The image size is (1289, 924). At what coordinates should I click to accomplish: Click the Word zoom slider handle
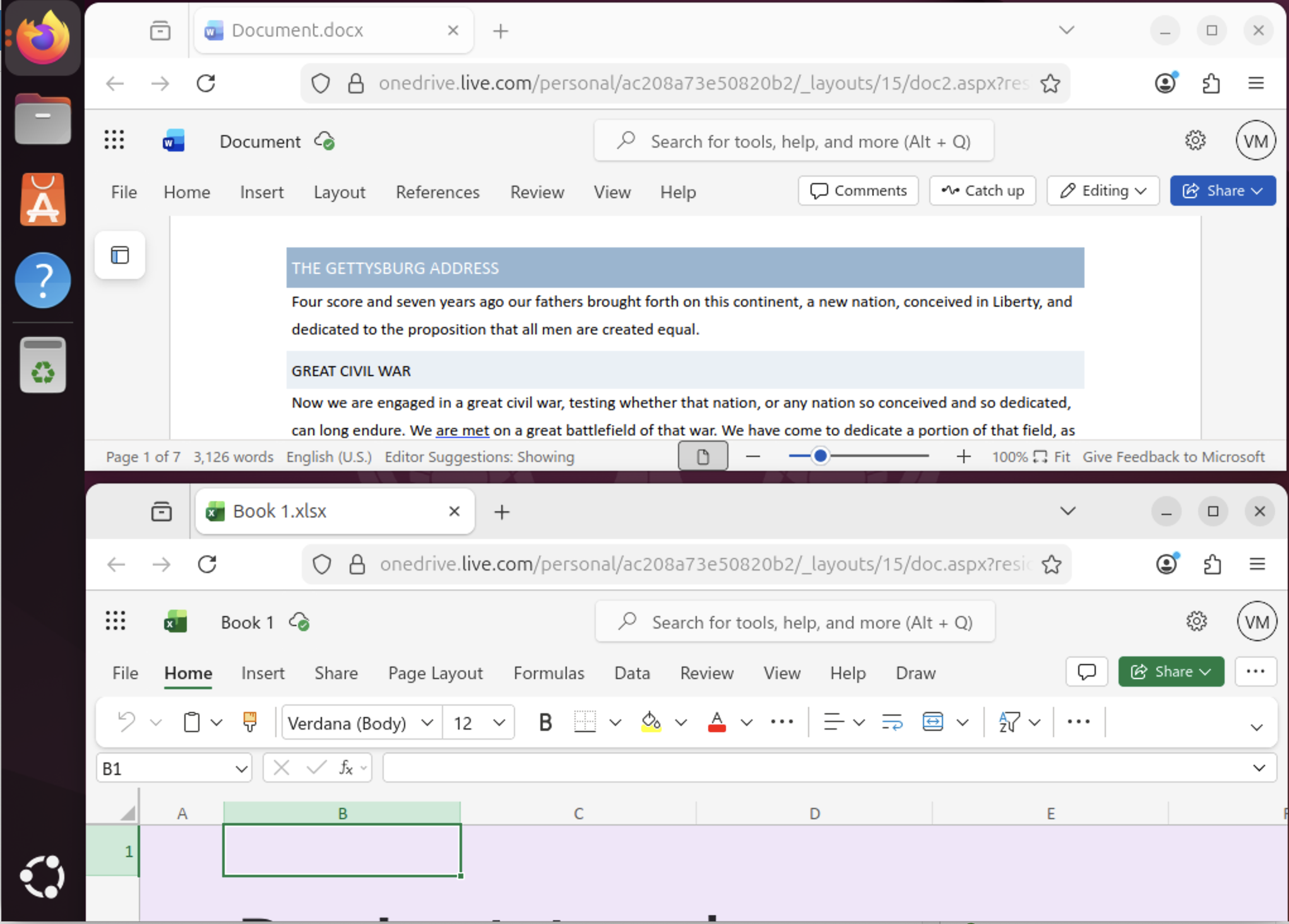820,456
